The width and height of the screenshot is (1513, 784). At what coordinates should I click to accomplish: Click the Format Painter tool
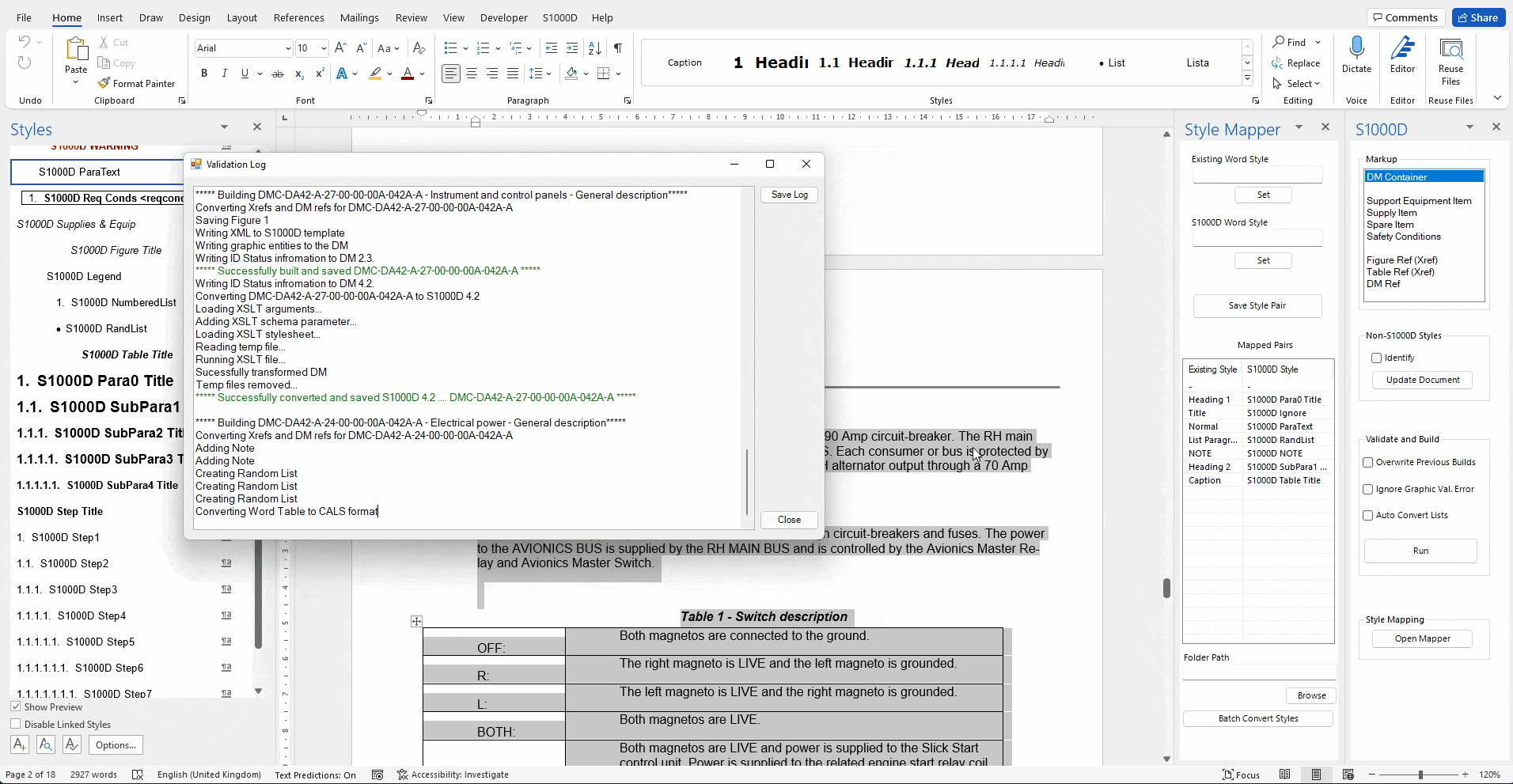click(136, 83)
